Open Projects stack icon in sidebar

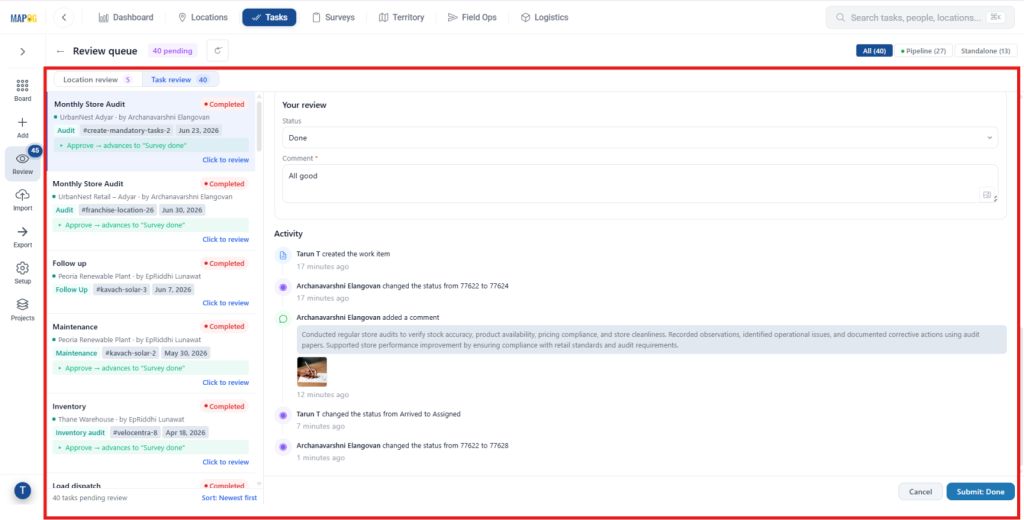[22, 309]
